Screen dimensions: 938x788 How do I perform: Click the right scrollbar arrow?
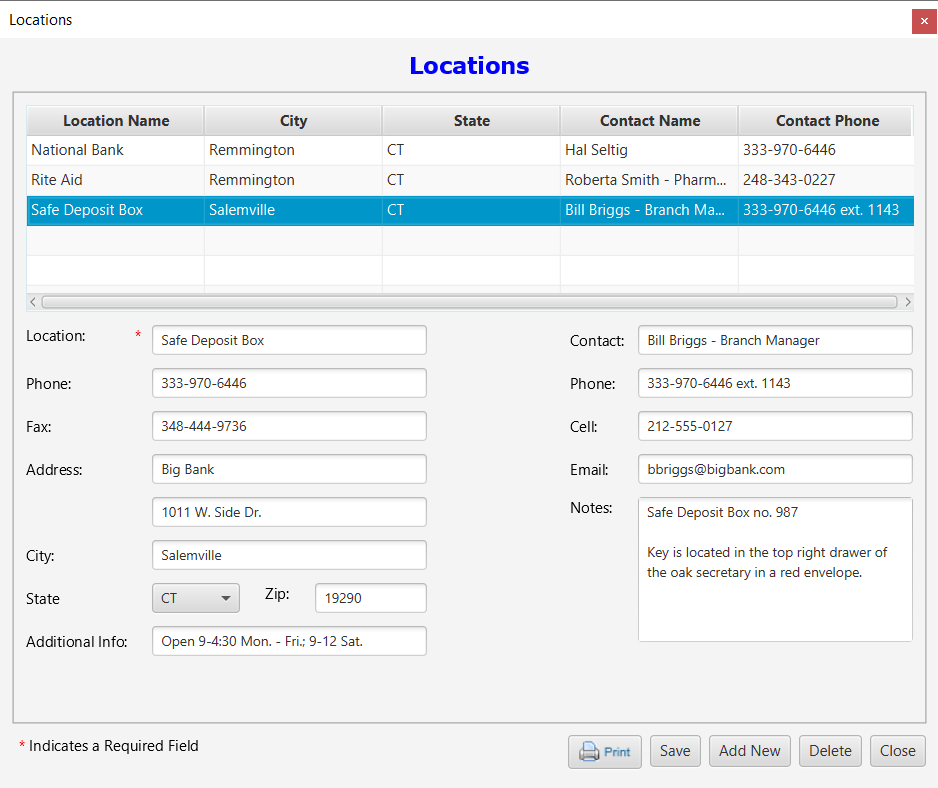coord(908,301)
